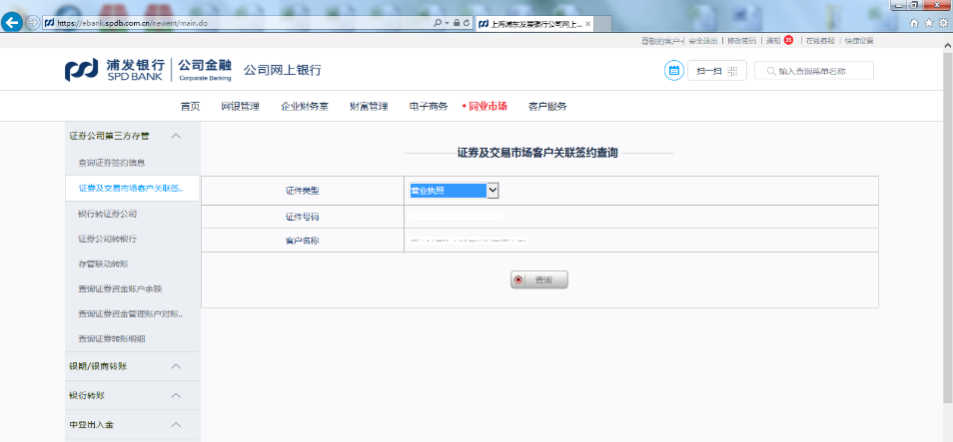
Task: Click the calendar icon in the header
Action: [x=673, y=70]
